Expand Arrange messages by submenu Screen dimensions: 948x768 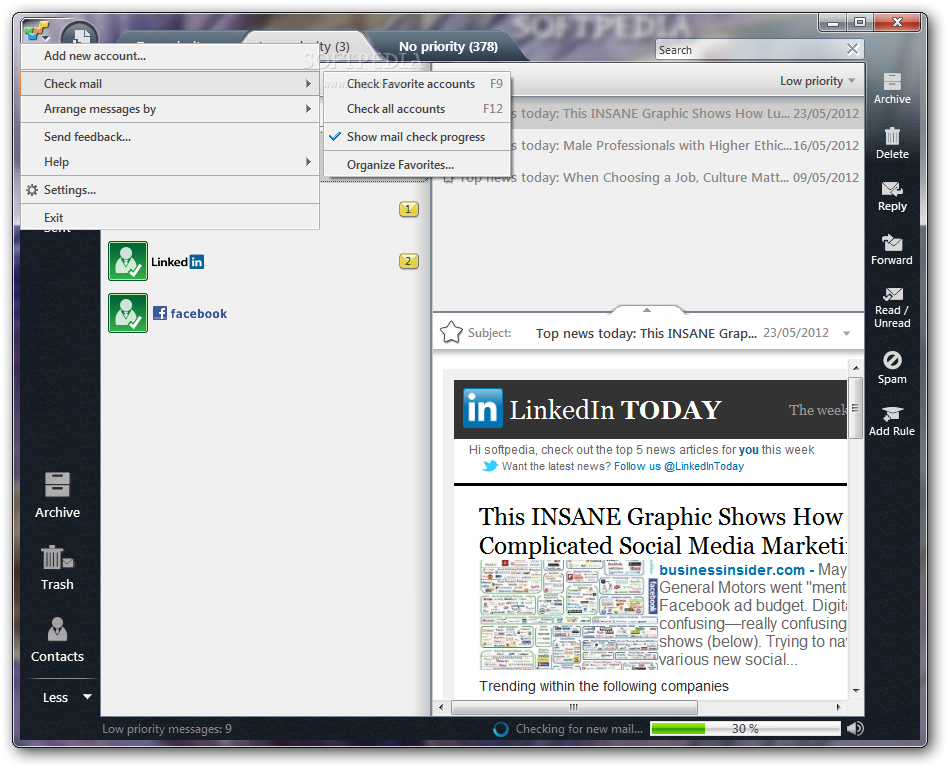tap(170, 109)
